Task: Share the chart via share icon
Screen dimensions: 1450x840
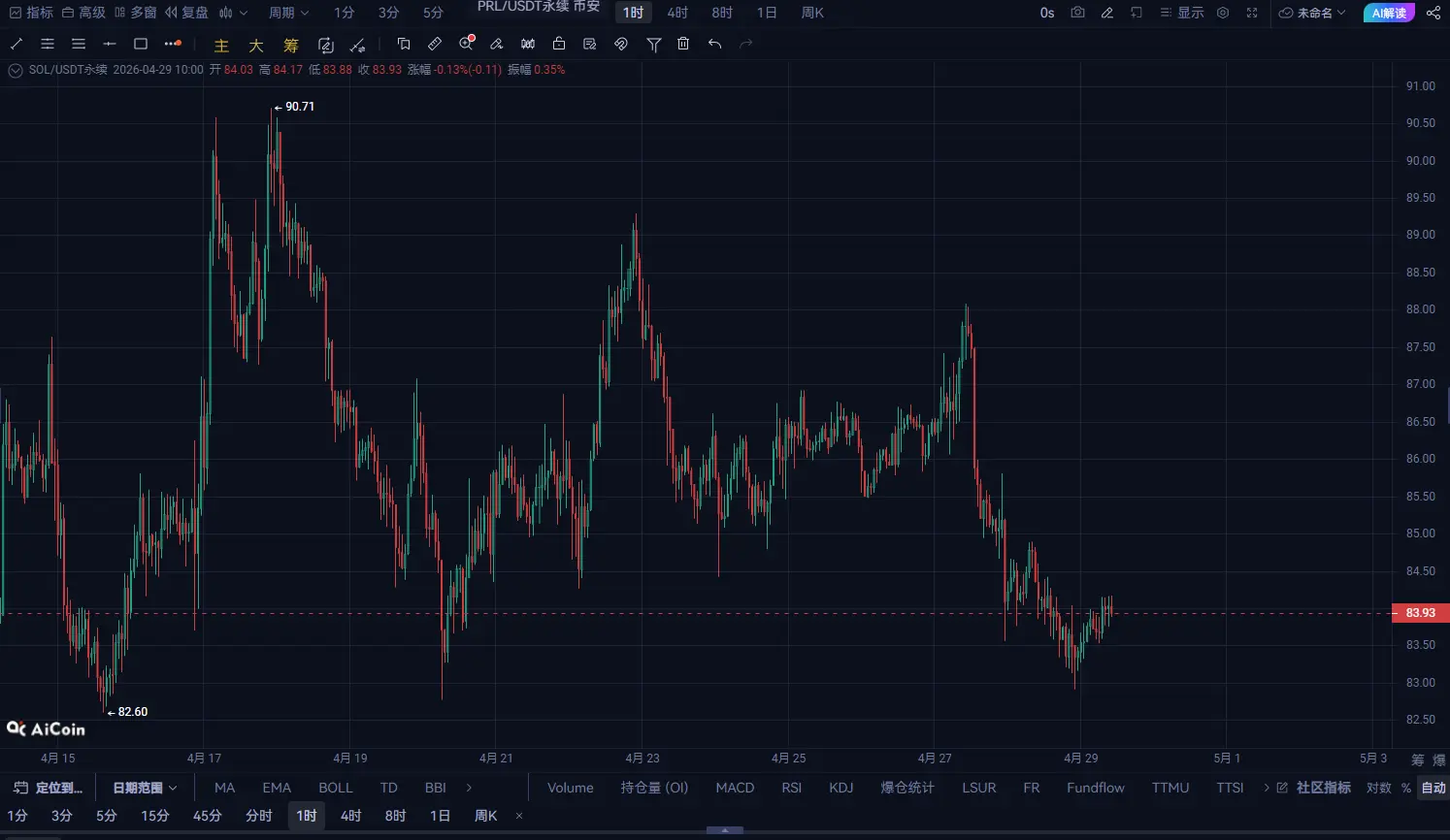Action: coord(1434,13)
